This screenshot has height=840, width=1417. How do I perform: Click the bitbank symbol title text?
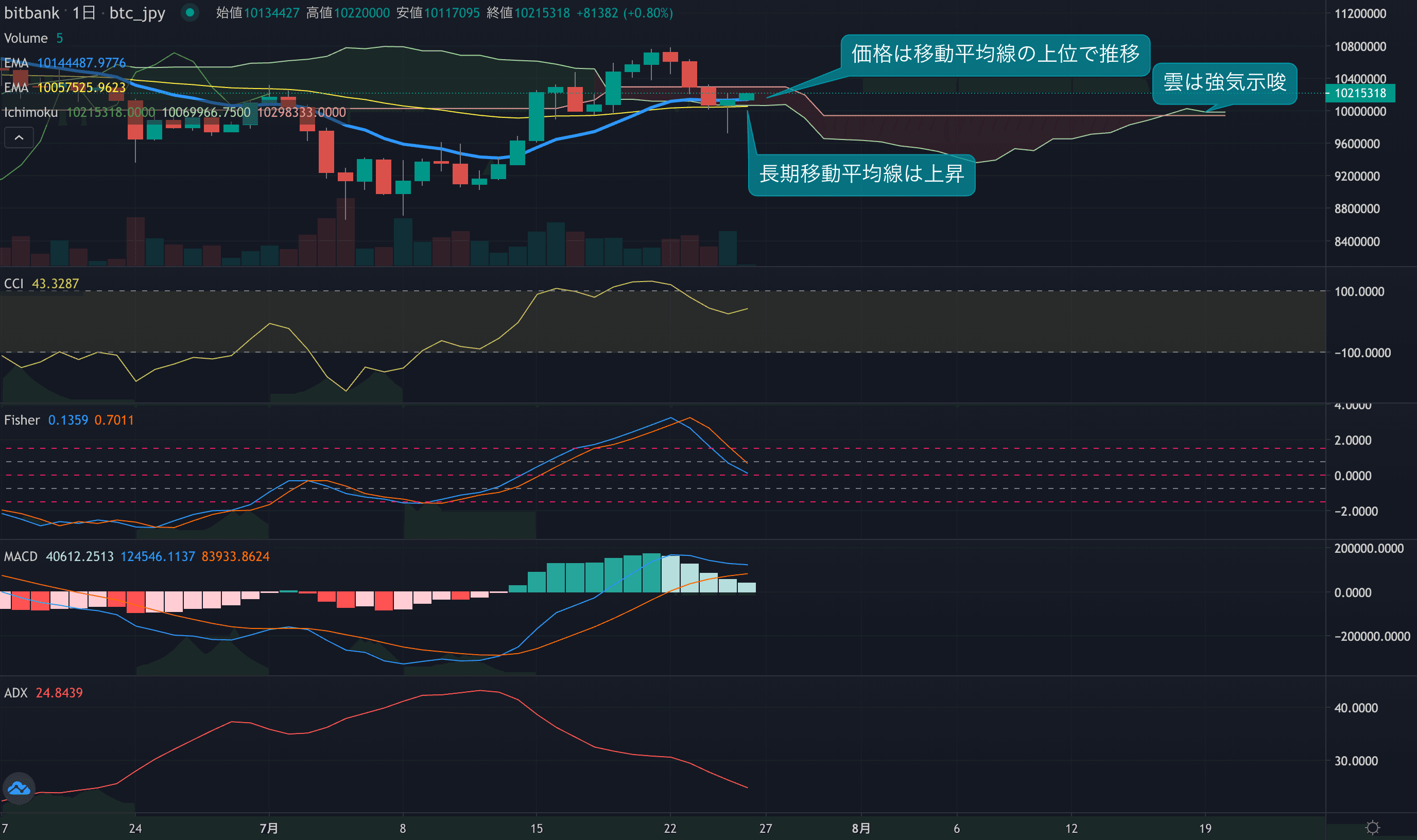click(x=32, y=12)
